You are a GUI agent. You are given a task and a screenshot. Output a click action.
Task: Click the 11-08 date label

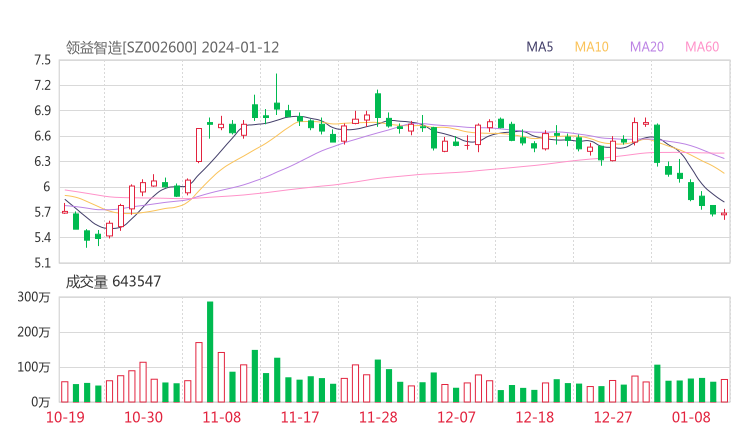point(221,417)
